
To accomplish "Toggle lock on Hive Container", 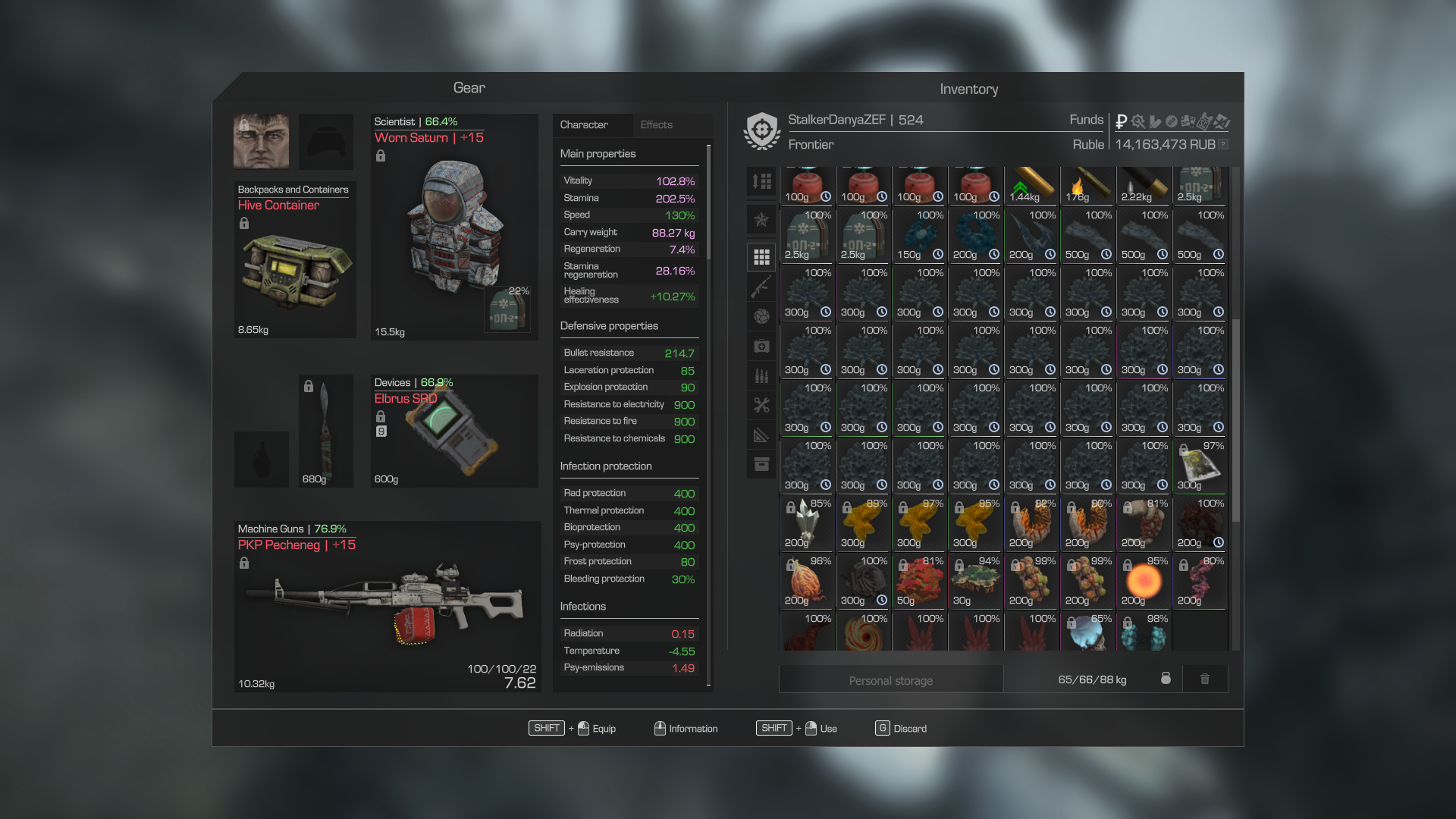I will pos(244,223).
